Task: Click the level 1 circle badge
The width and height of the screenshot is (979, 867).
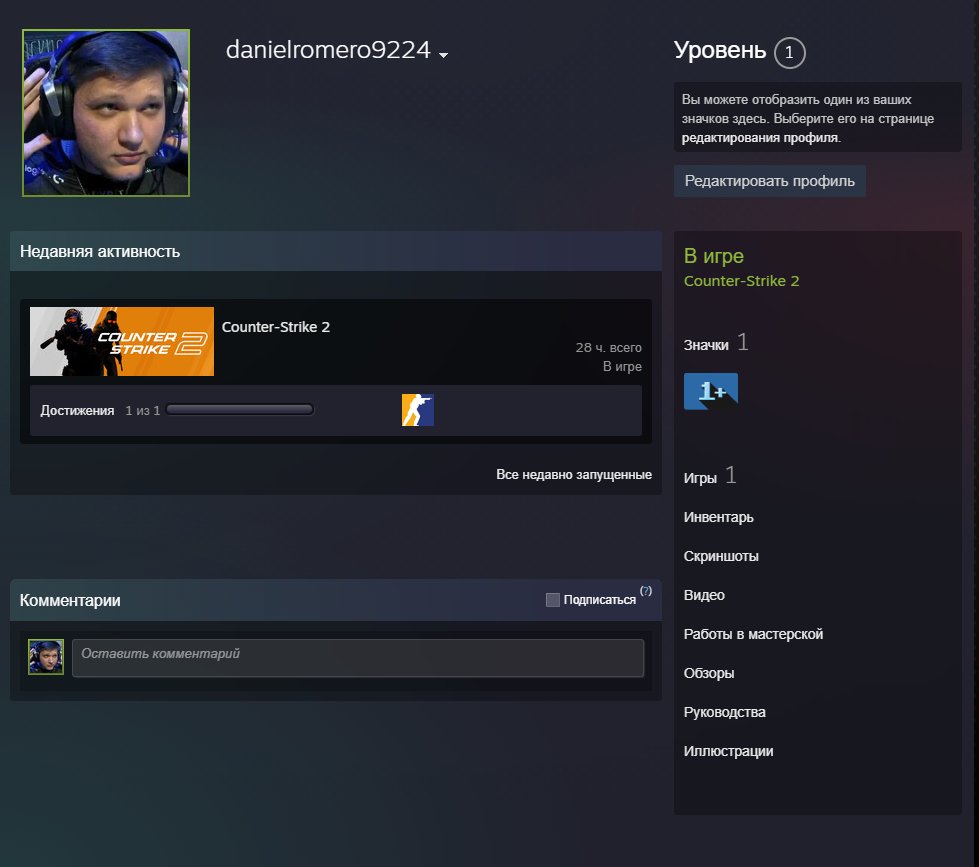Action: coord(789,52)
